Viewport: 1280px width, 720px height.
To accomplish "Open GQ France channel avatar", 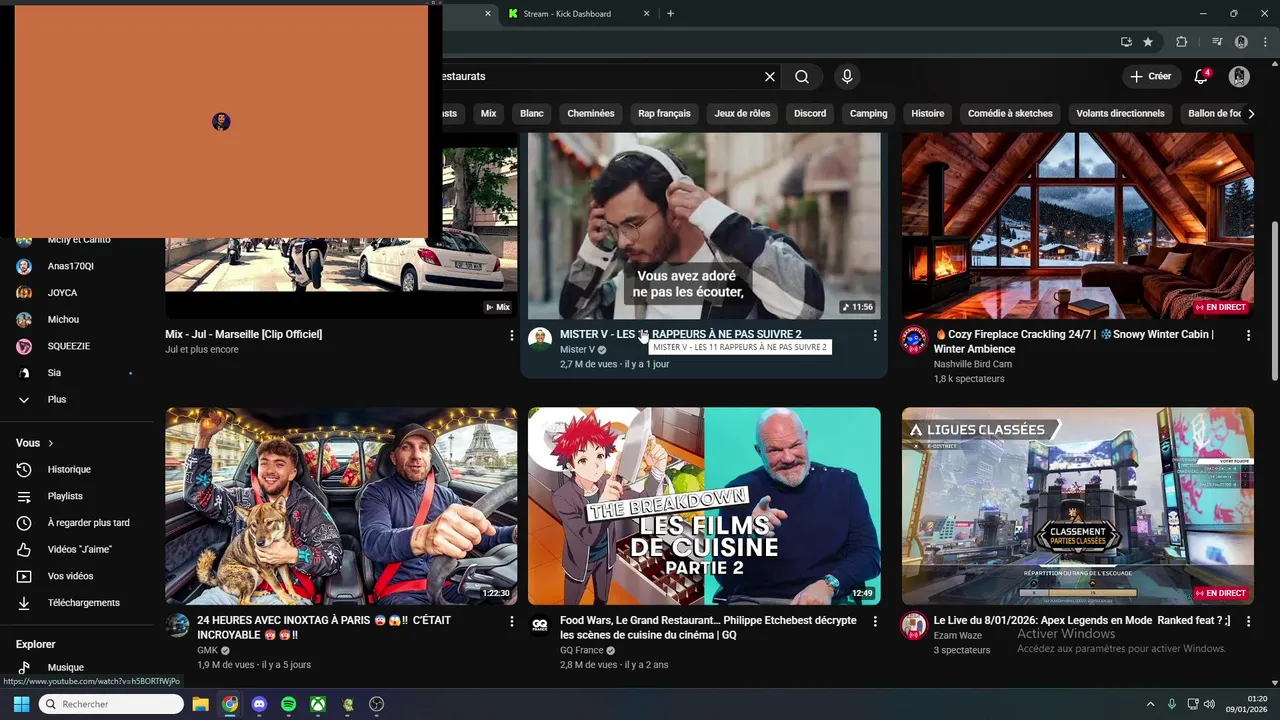I will point(540,625).
